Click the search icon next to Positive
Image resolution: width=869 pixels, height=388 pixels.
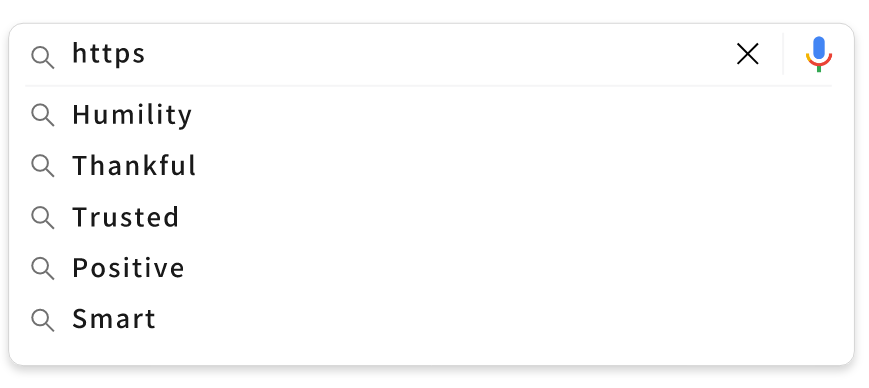[x=43, y=268]
